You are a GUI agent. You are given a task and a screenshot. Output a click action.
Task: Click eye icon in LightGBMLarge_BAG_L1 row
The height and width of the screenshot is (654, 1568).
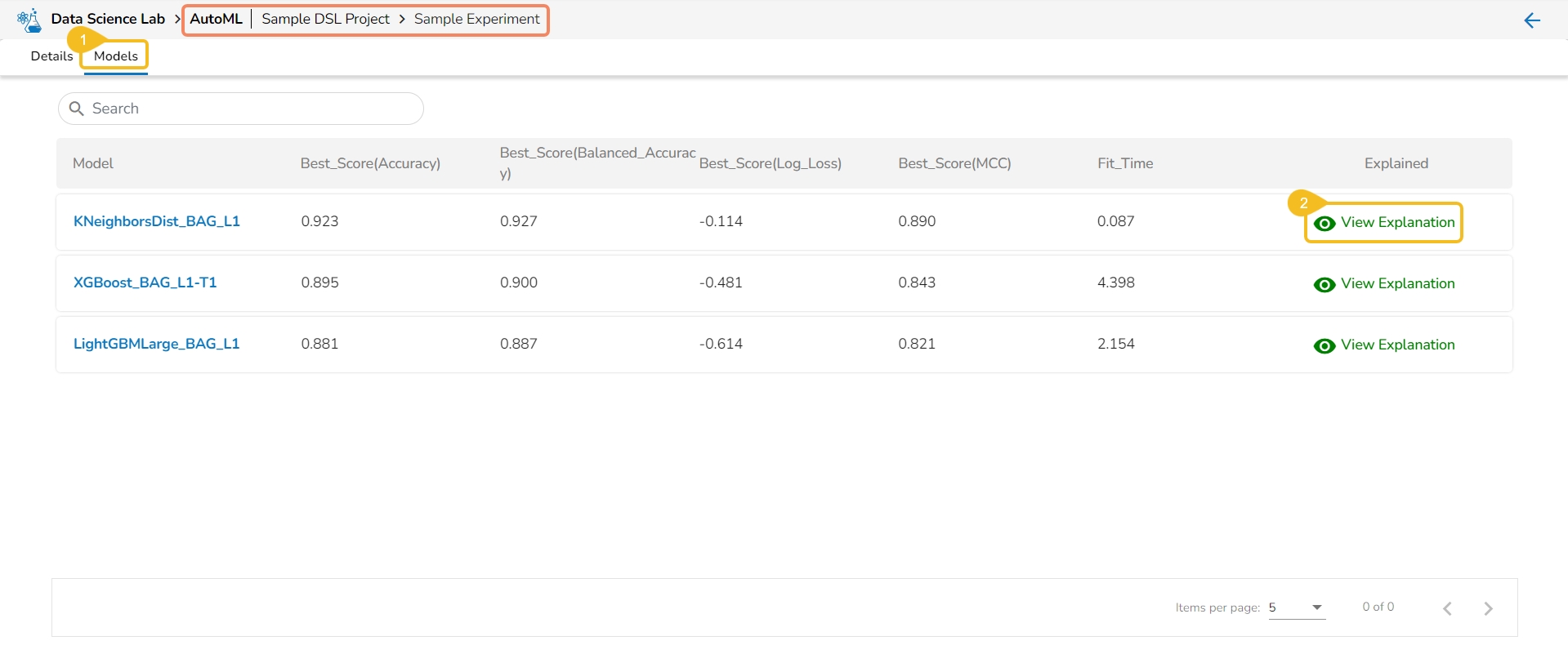[x=1325, y=345]
